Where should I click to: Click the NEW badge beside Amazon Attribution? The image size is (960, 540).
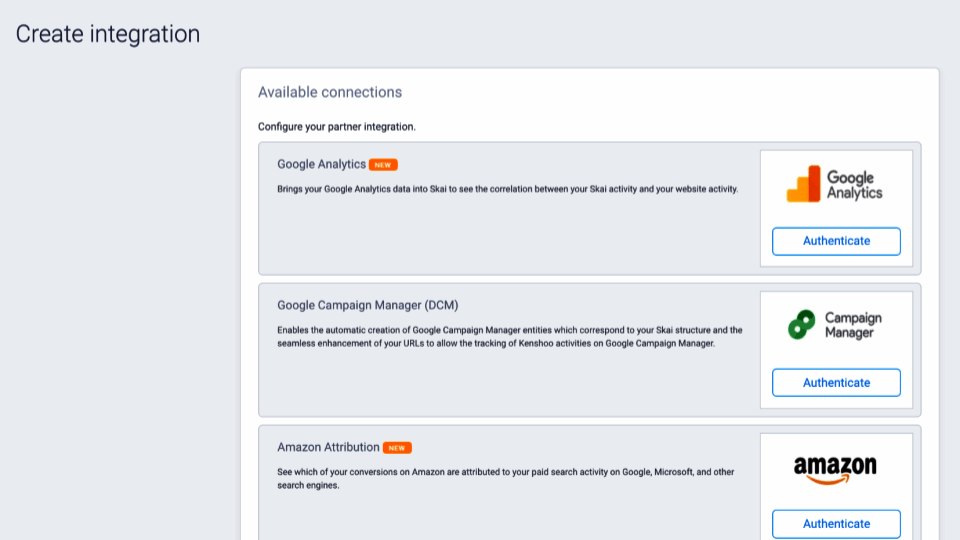click(x=397, y=448)
